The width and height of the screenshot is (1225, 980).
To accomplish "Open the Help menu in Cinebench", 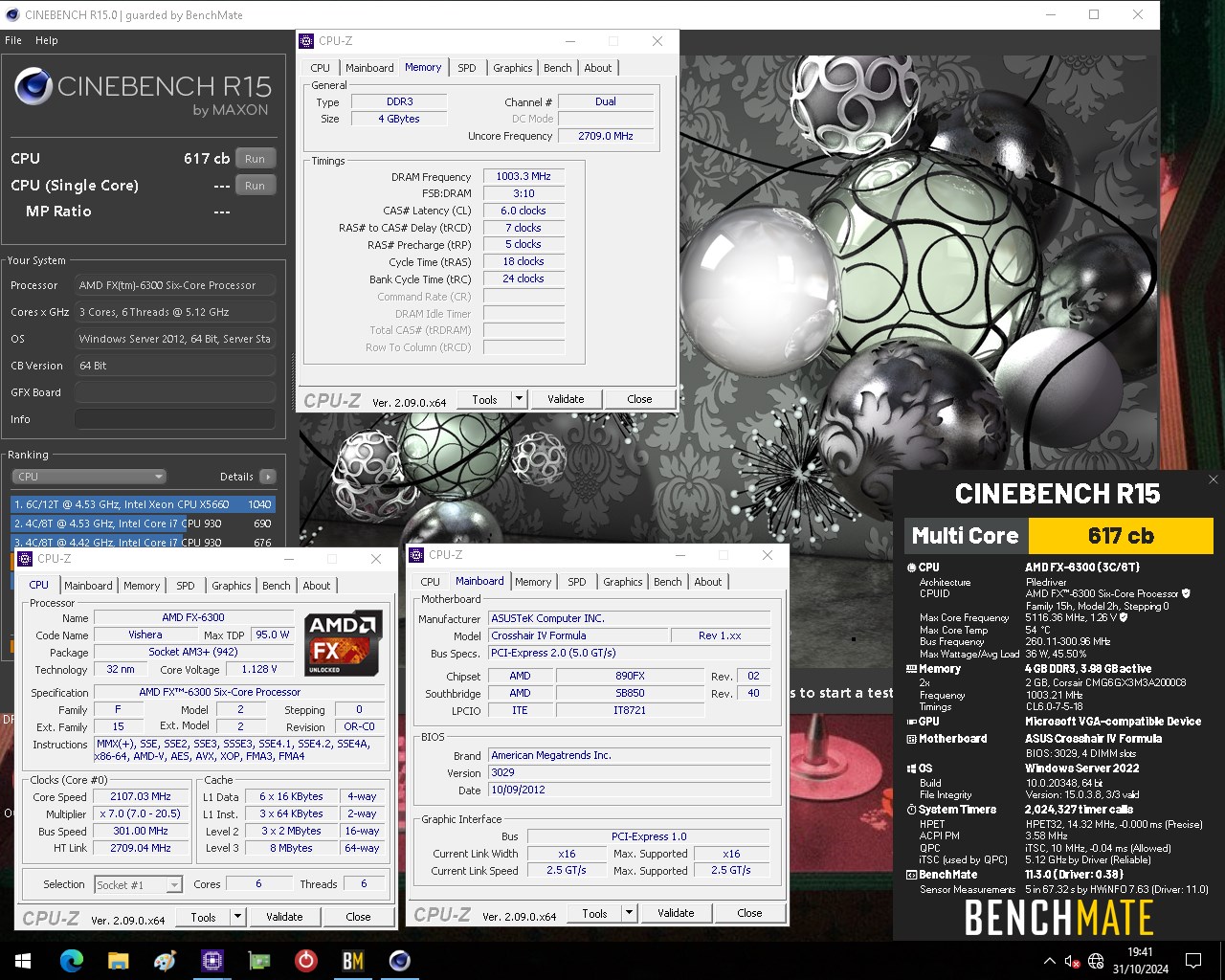I will click(x=47, y=40).
